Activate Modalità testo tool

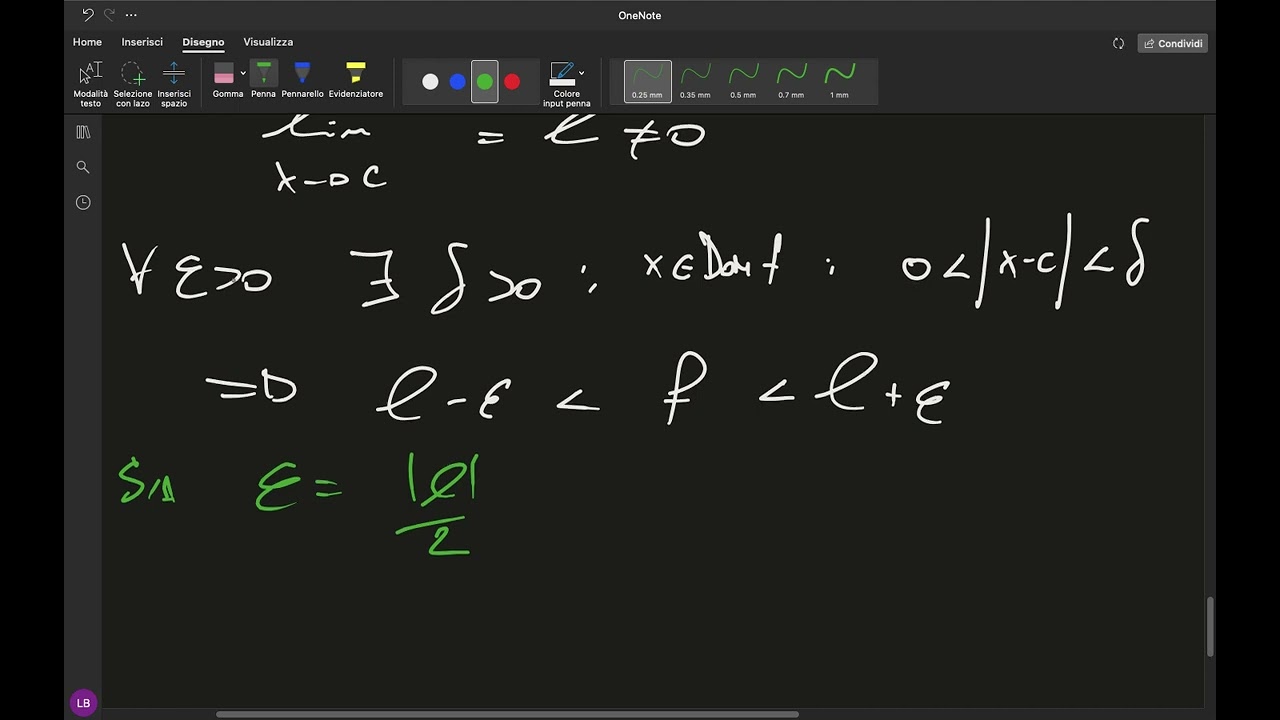point(91,84)
